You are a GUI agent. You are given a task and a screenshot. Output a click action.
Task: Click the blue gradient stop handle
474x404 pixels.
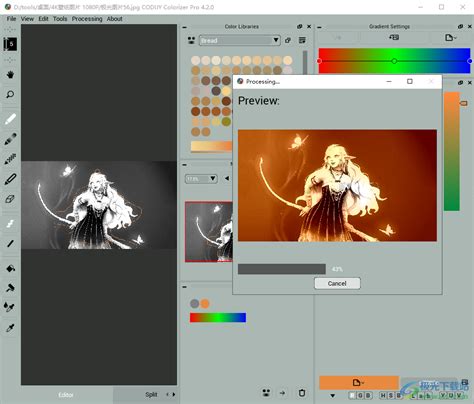tap(470, 61)
